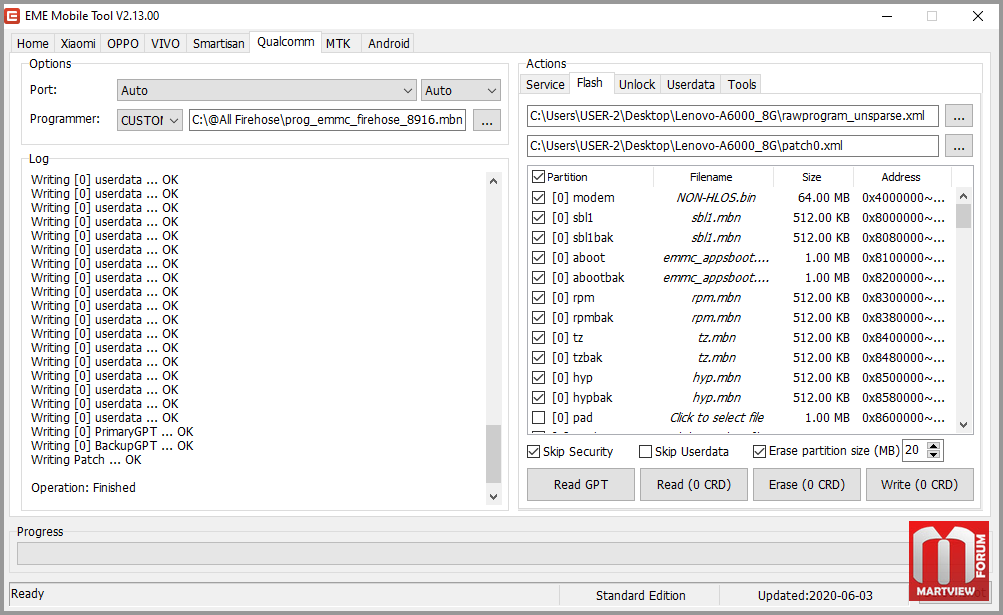Screen dimensions: 1003x615
Task: Click the Read GPT button
Action: [581, 484]
